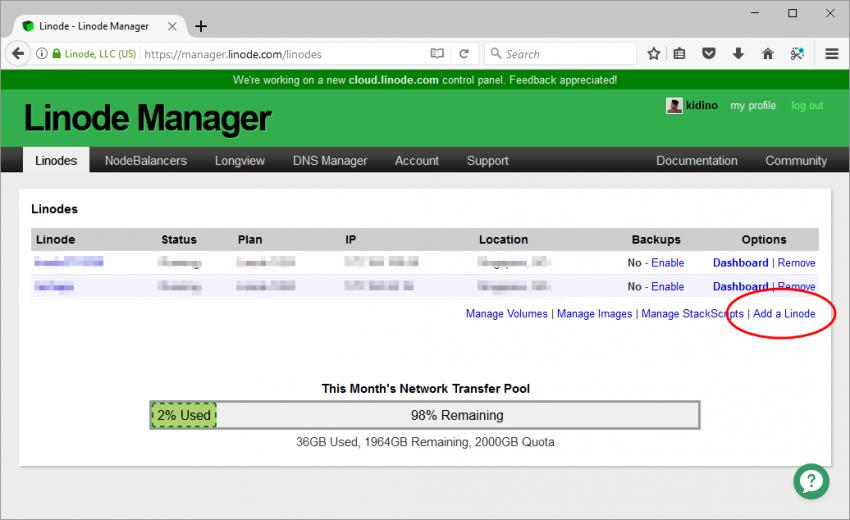The height and width of the screenshot is (520, 850).
Task: Toggle reader view icon in address bar
Action: pyautogui.click(x=437, y=54)
